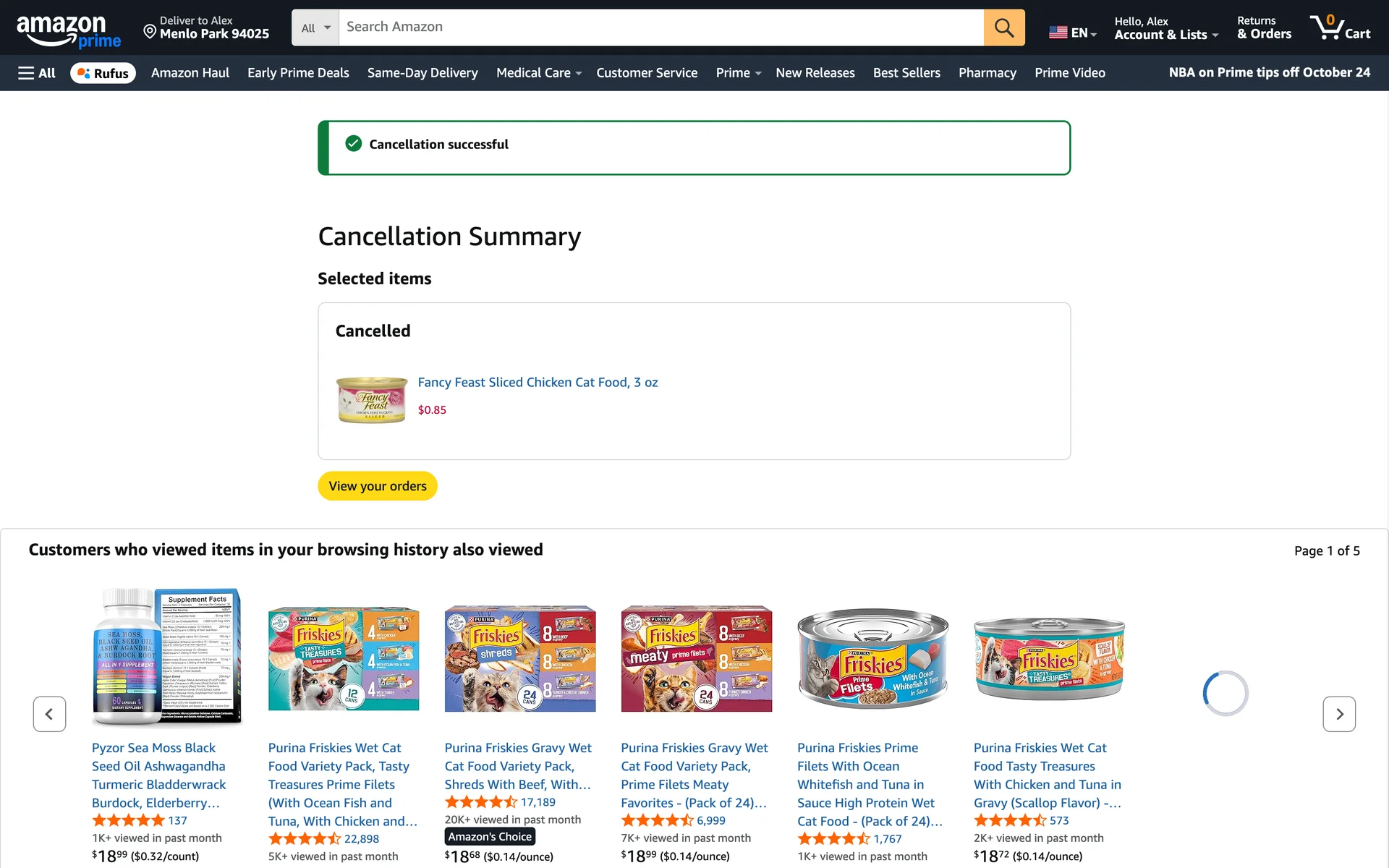Click the View your orders button

[x=377, y=486]
